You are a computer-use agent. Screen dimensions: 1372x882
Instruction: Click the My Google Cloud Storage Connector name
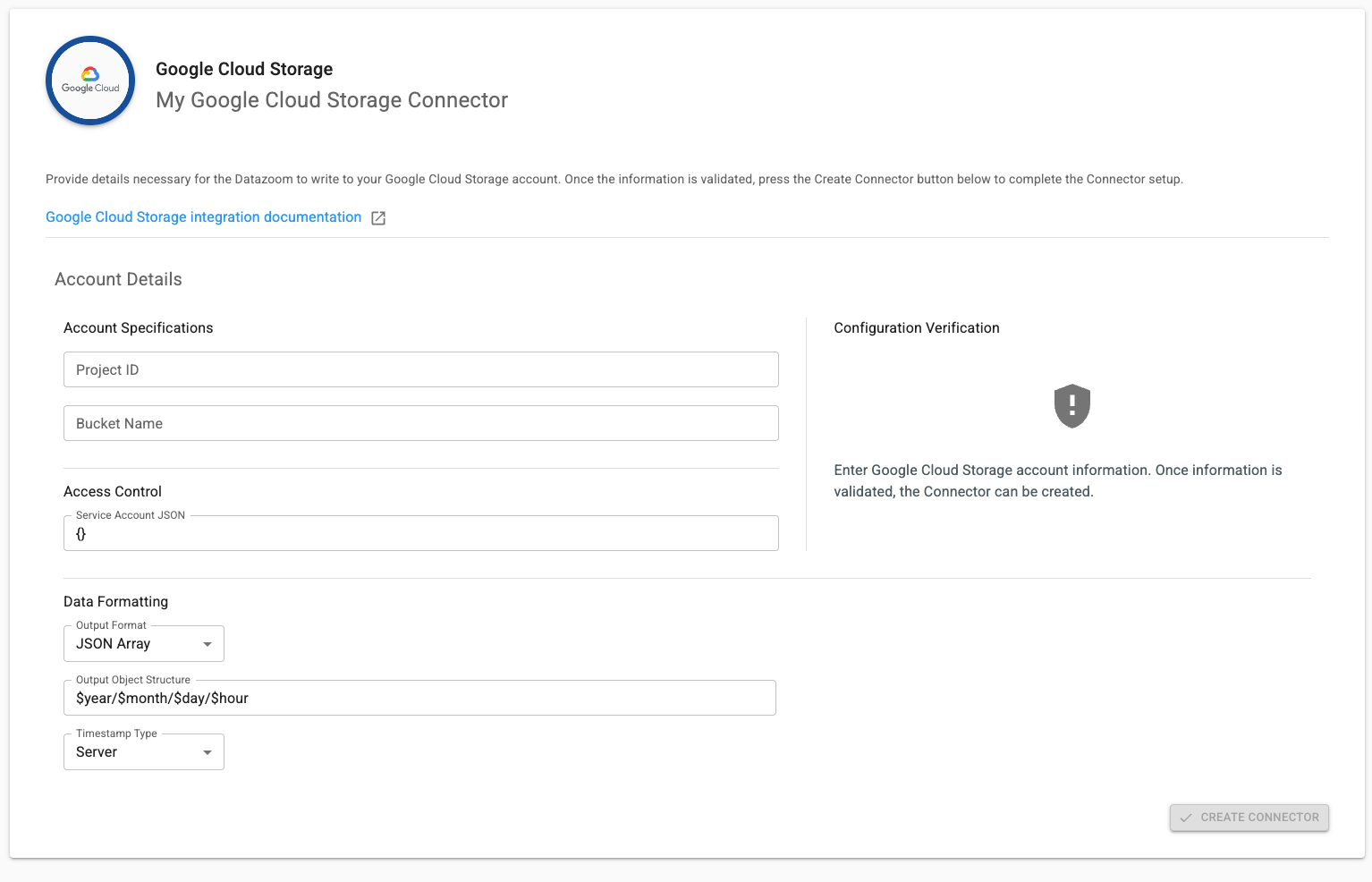pos(332,100)
